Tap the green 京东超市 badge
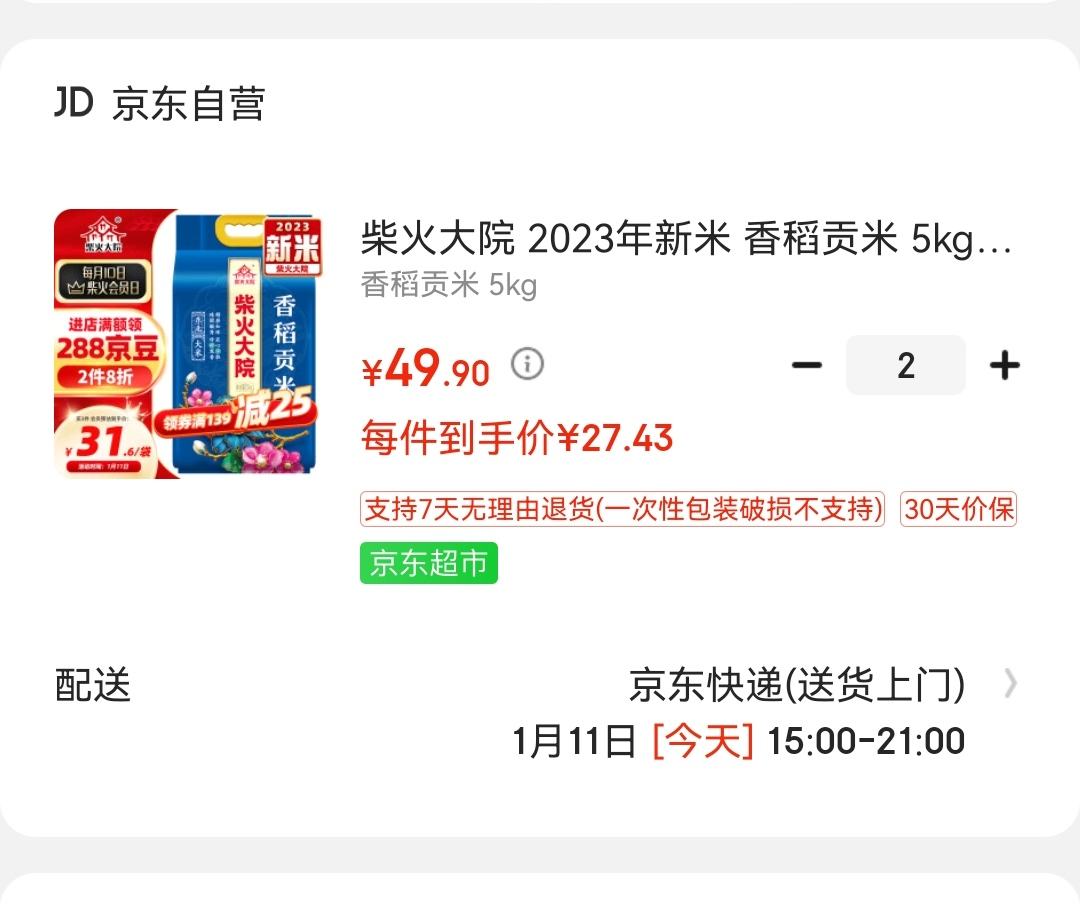The image size is (1080, 913). (x=428, y=563)
